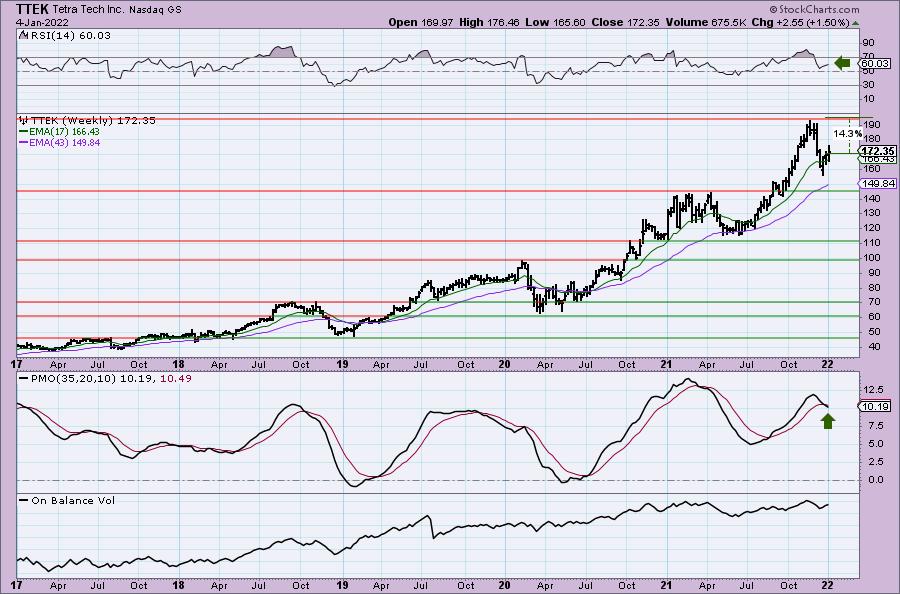900x594 pixels.
Task: Click the Close 172.35 header value
Action: click(x=626, y=22)
